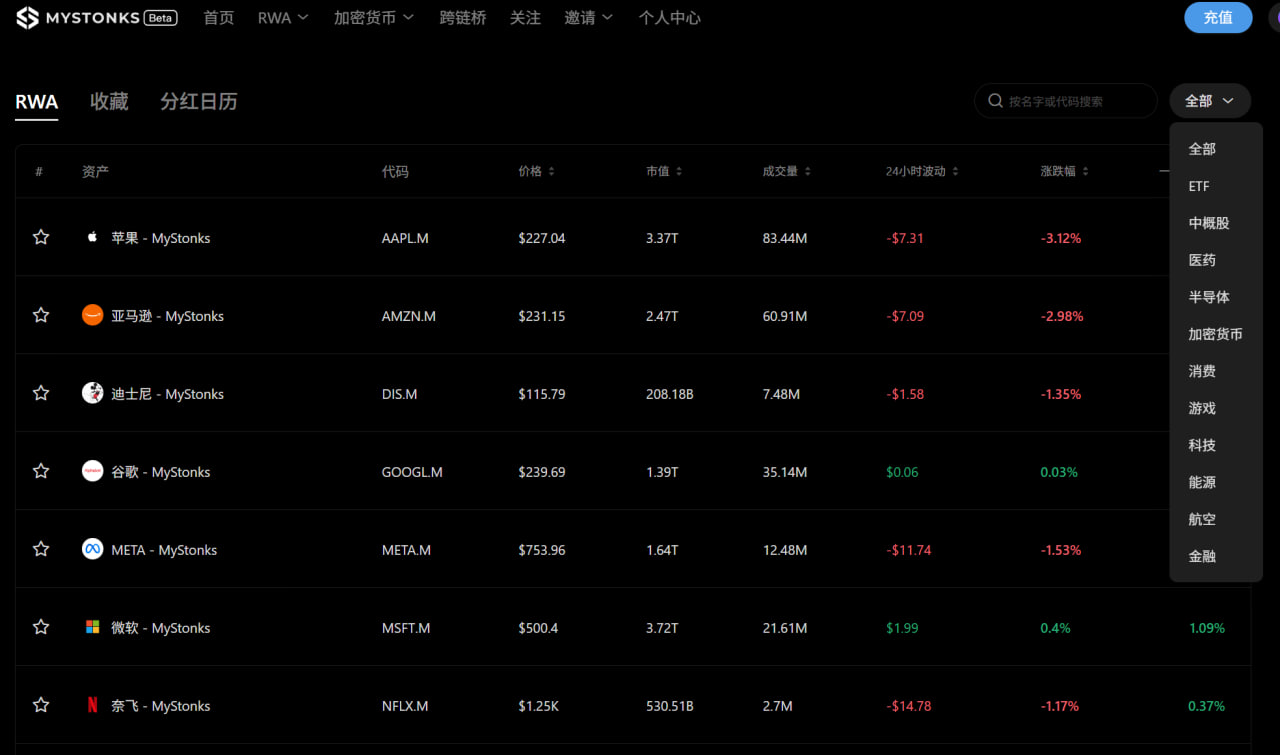Click the -3.12% change value

click(1061, 238)
